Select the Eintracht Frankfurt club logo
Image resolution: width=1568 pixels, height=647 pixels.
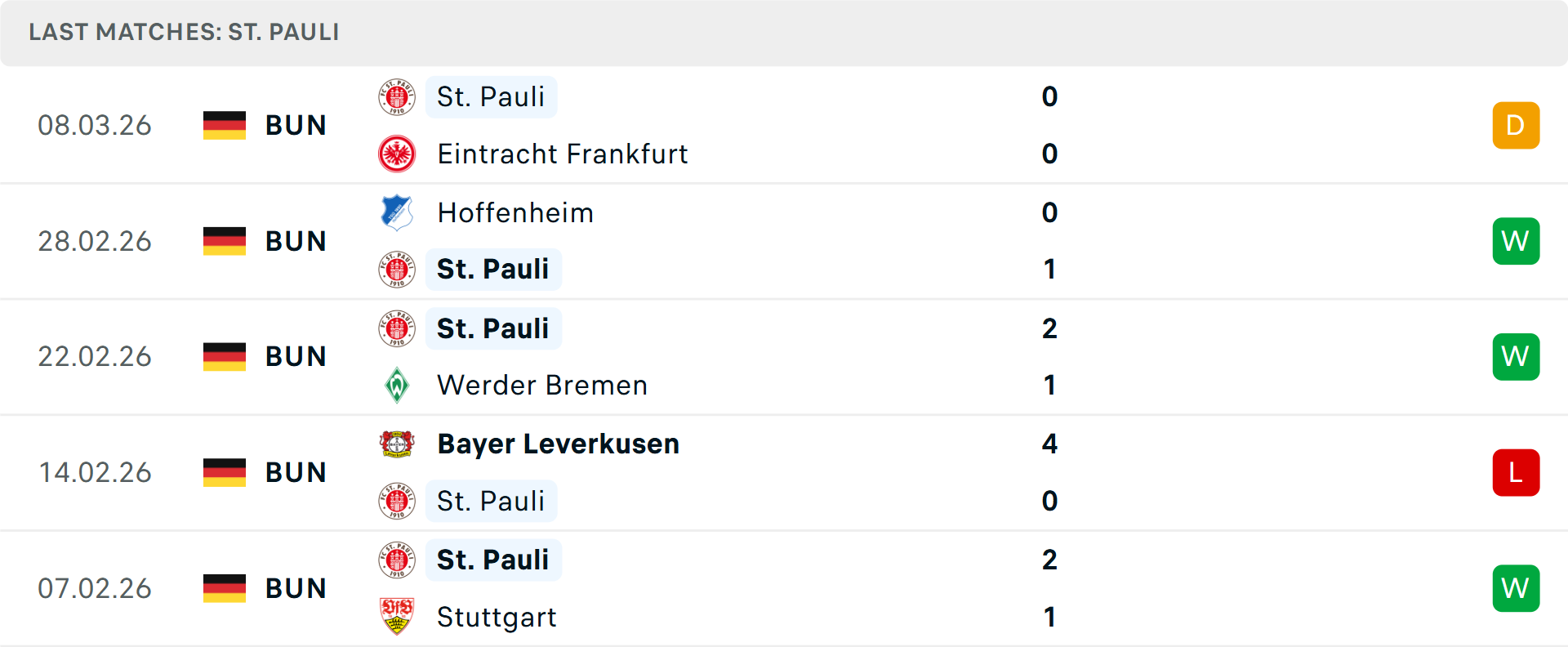tap(398, 154)
